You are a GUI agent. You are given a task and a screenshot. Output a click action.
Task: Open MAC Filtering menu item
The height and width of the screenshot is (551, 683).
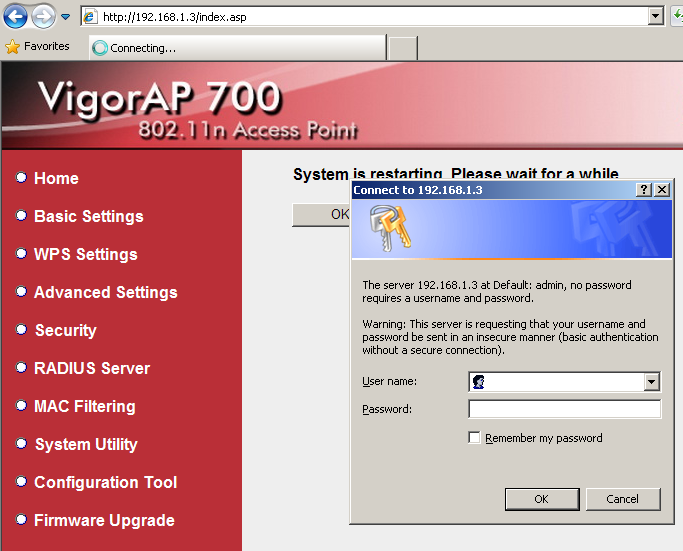click(x=85, y=406)
